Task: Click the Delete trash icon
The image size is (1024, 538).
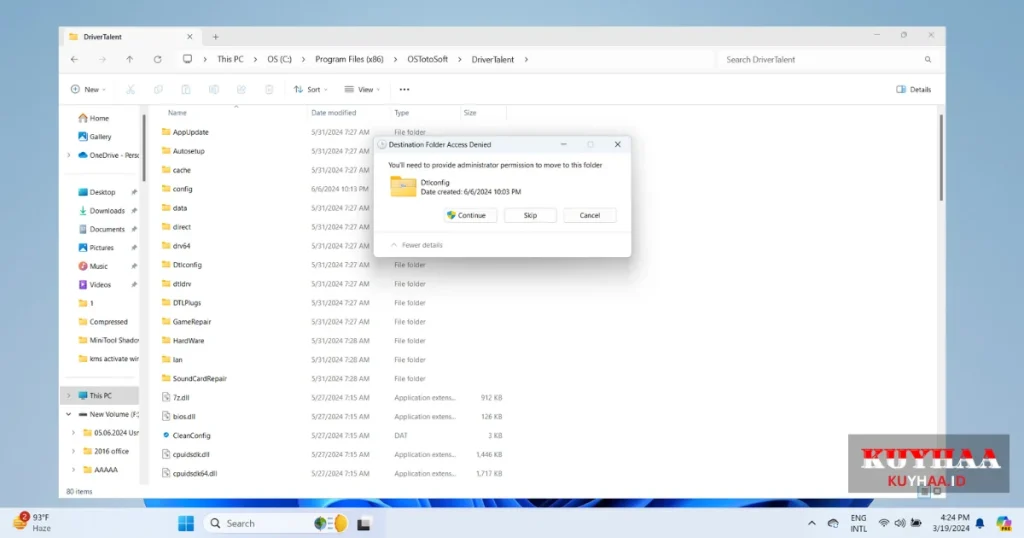Action: click(269, 89)
